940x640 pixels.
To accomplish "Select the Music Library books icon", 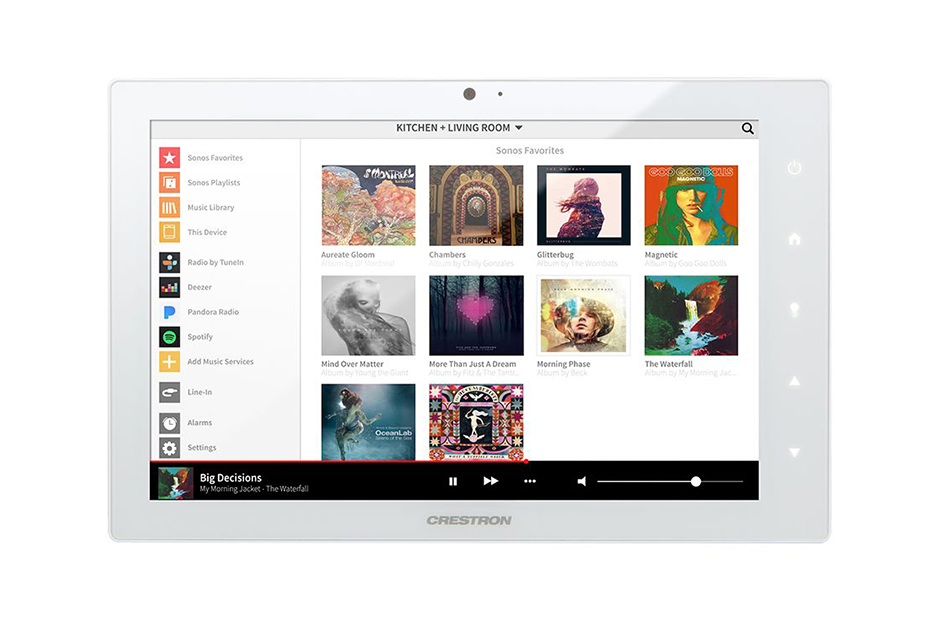I will click(170, 207).
